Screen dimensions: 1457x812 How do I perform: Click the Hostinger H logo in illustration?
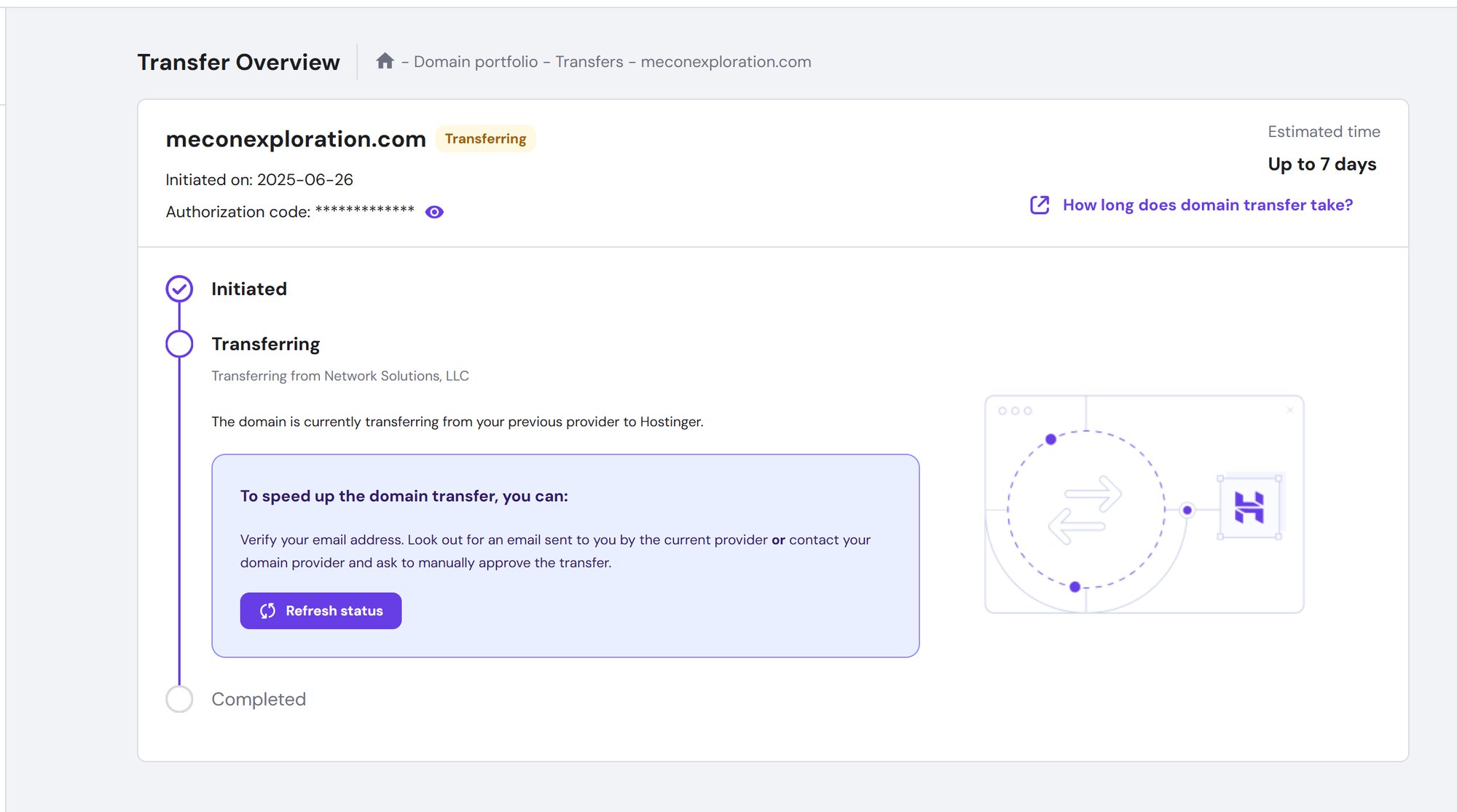click(x=1249, y=507)
